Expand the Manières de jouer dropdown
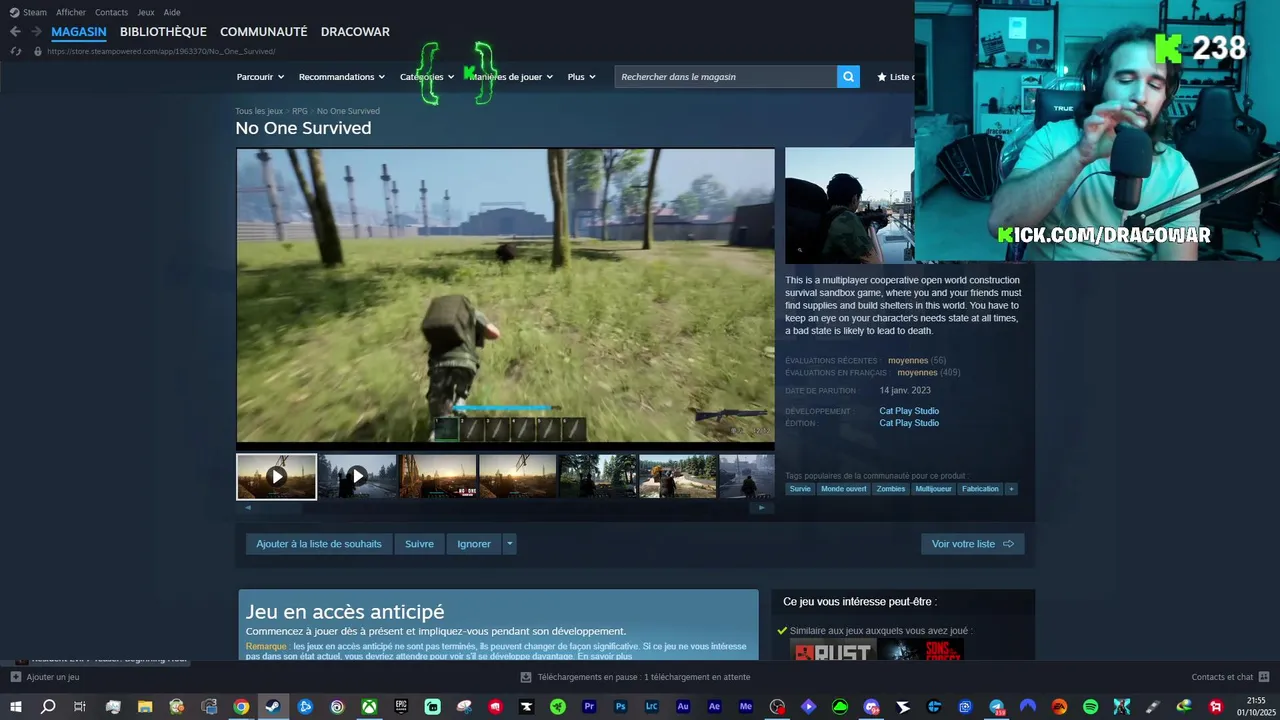This screenshot has height=720, width=1280. 511,77
